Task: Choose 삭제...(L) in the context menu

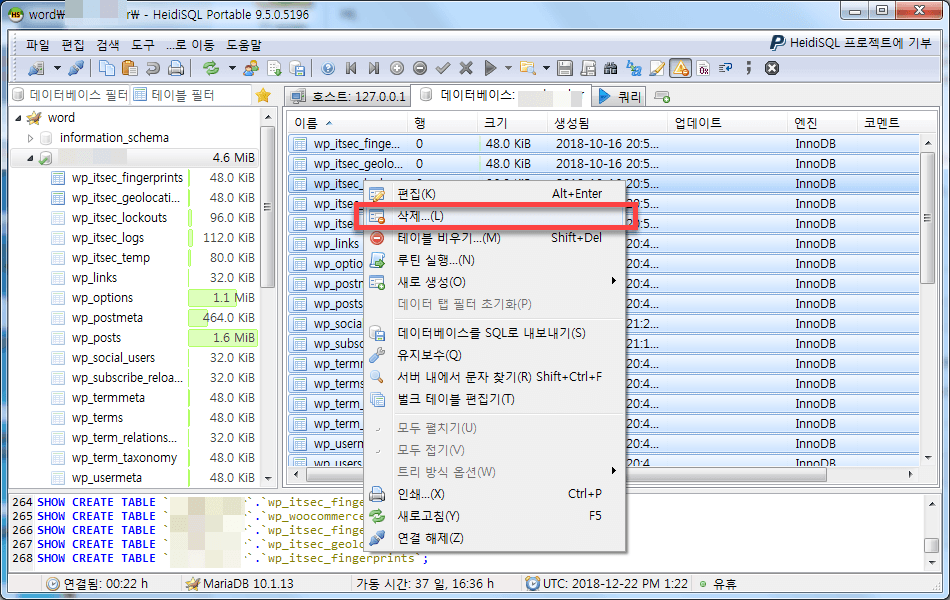Action: click(494, 216)
